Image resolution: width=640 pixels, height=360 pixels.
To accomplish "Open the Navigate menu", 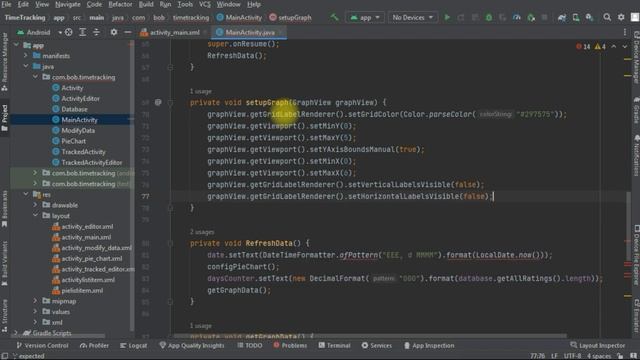I will 68,4.
